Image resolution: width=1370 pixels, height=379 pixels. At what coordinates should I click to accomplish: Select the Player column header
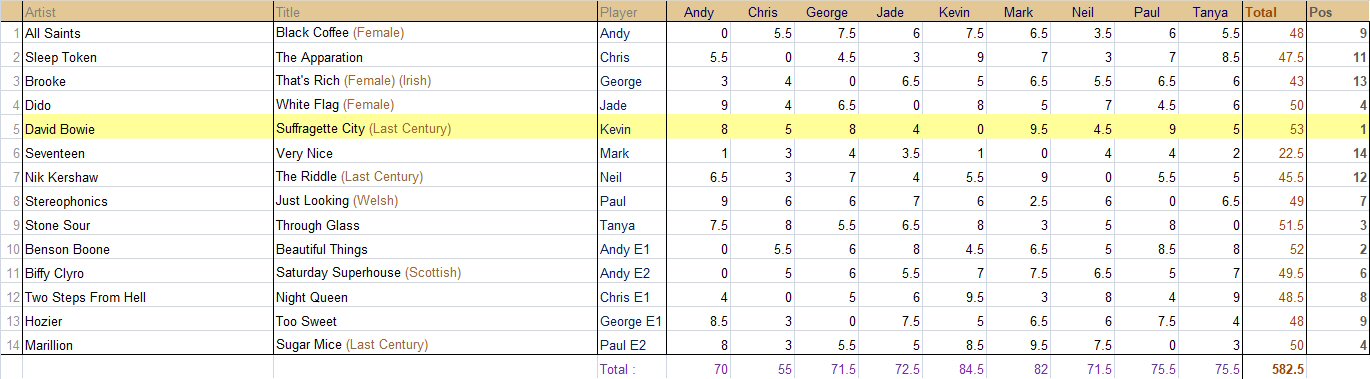[x=632, y=12]
